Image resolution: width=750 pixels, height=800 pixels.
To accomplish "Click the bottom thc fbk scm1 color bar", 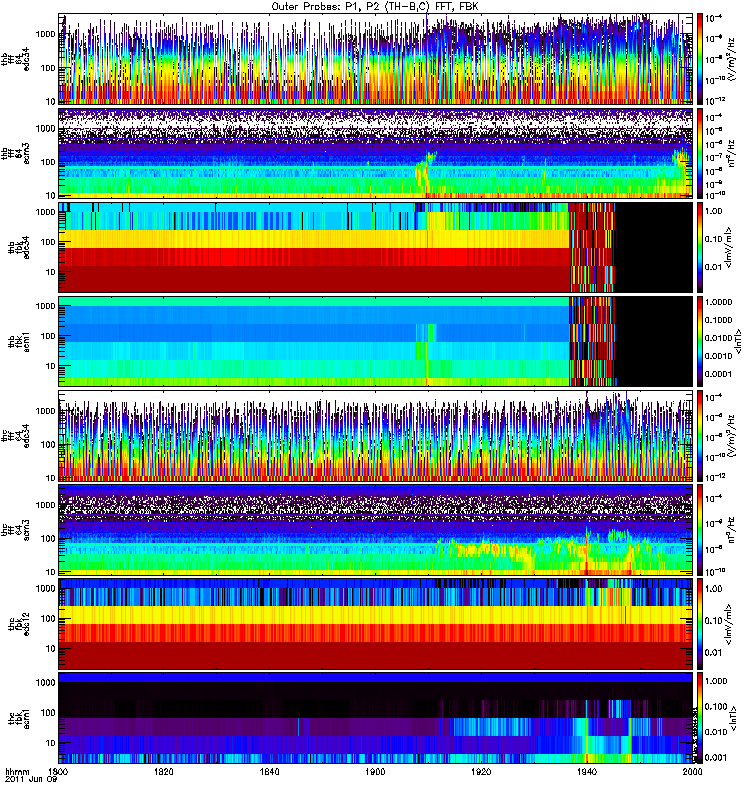I will click(701, 716).
